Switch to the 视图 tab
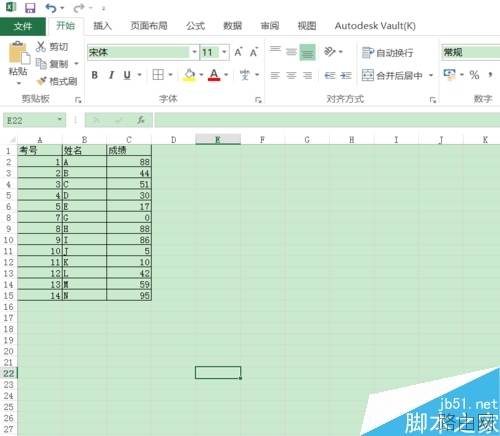The width and height of the screenshot is (500, 436). click(307, 26)
